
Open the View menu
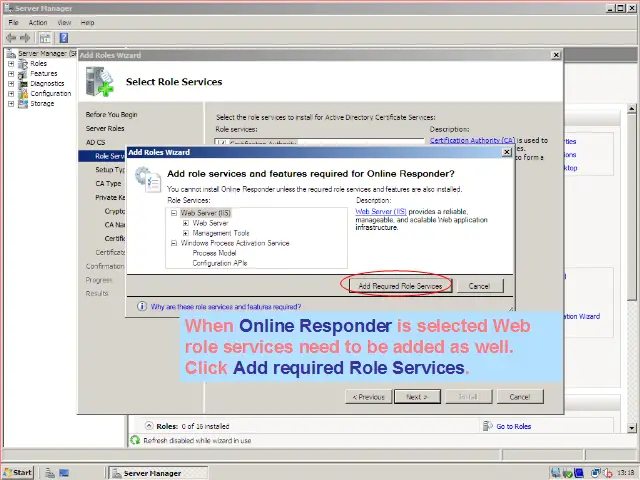64,22
